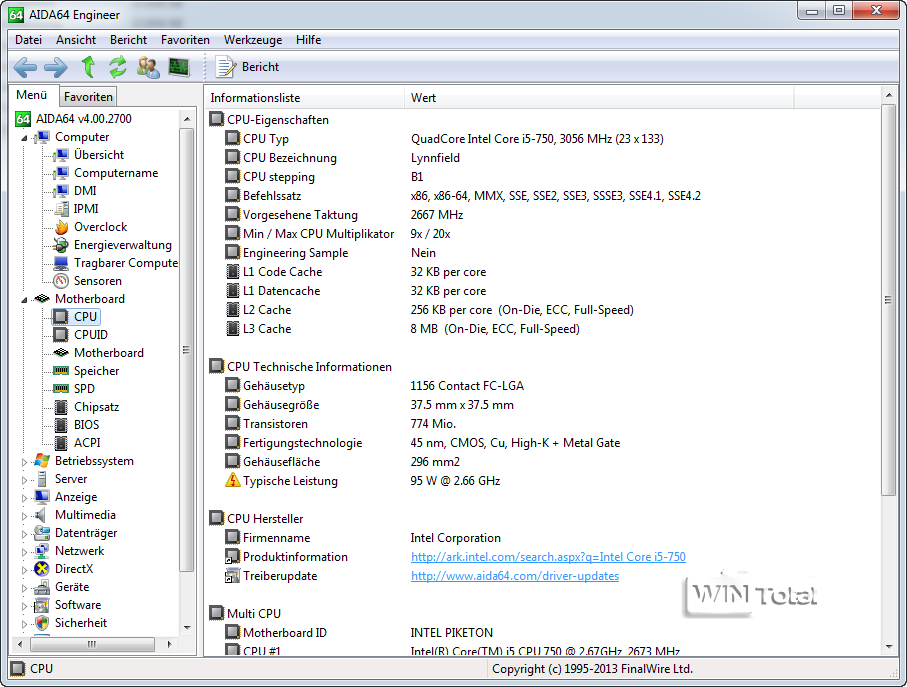907x687 pixels.
Task: Click the back navigation arrow
Action: pyautogui.click(x=25, y=67)
